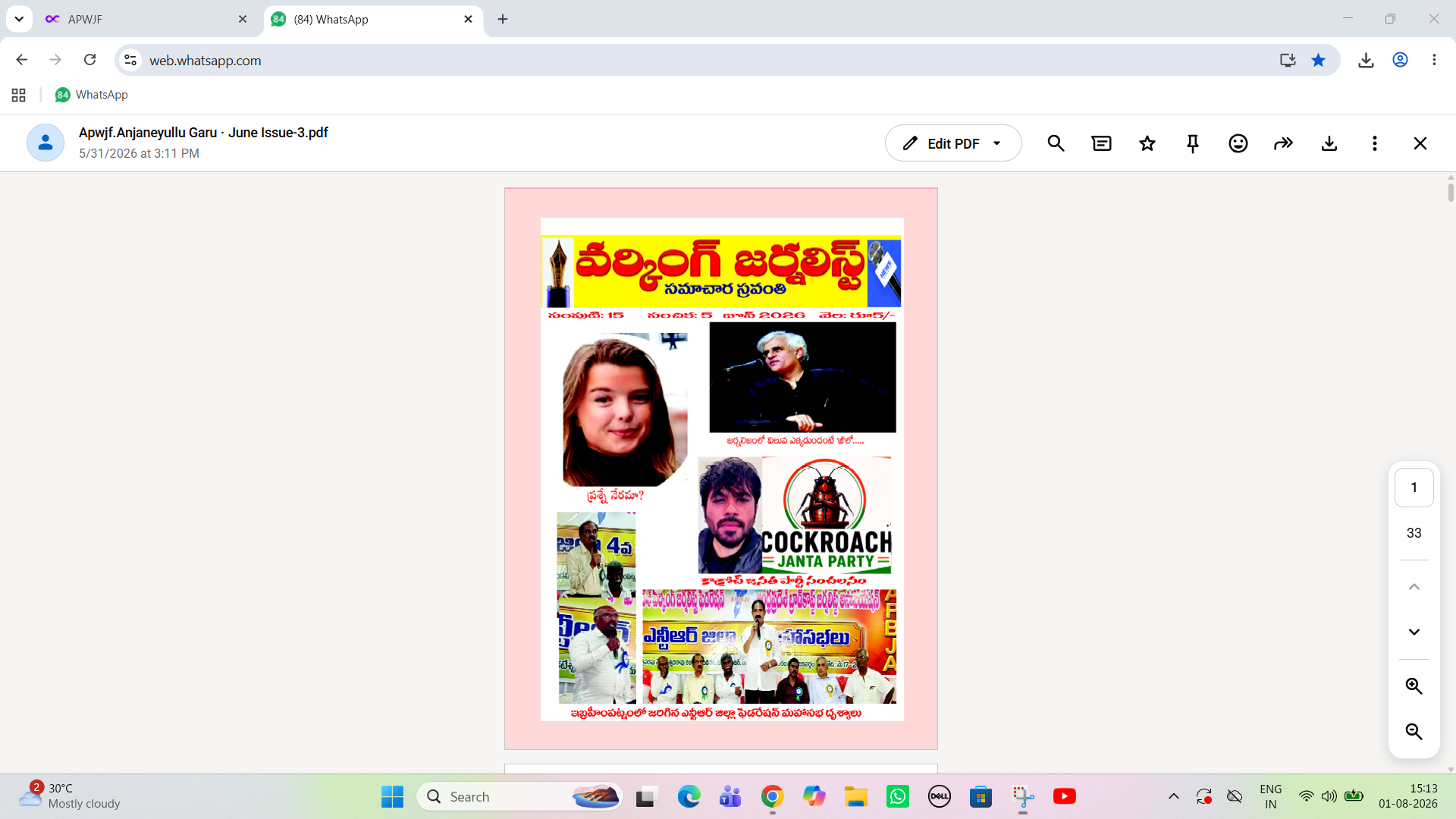Close the PDF preview with X icon
Image resolution: width=1456 pixels, height=819 pixels.
click(1420, 143)
